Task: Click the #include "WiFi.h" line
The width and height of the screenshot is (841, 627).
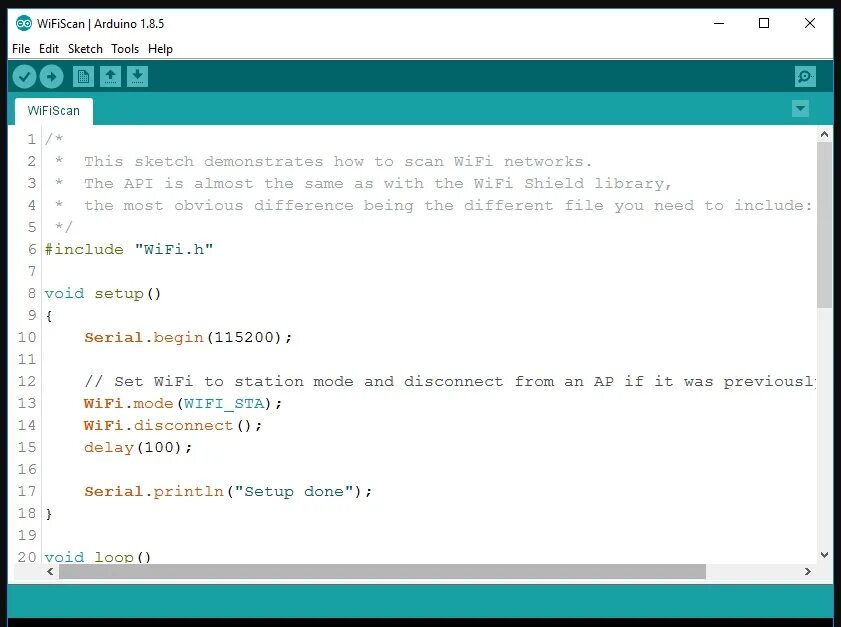Action: (129, 249)
